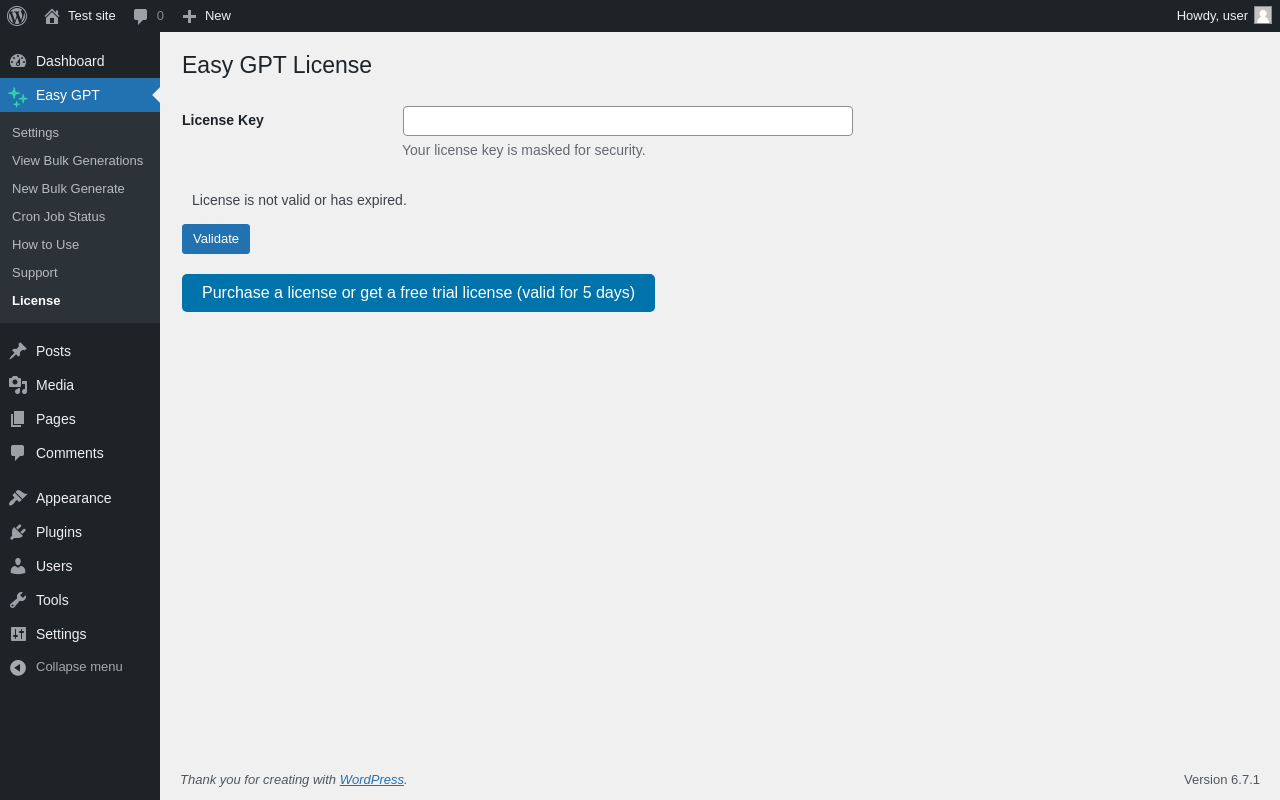Follow the WordPress footer link
The height and width of the screenshot is (800, 1280).
pyautogui.click(x=372, y=780)
